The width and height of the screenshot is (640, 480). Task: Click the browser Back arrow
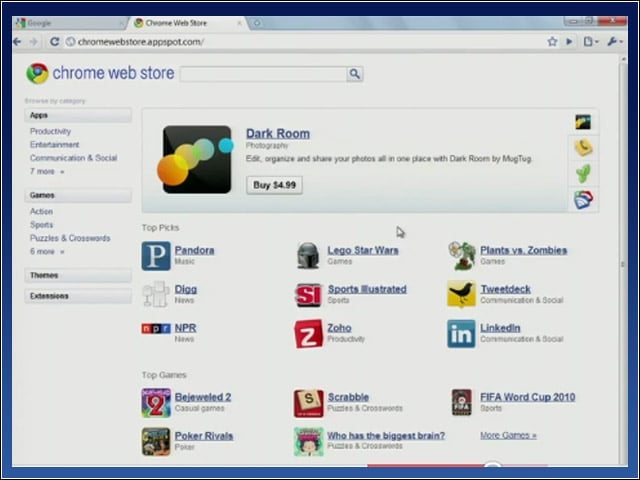(x=17, y=42)
